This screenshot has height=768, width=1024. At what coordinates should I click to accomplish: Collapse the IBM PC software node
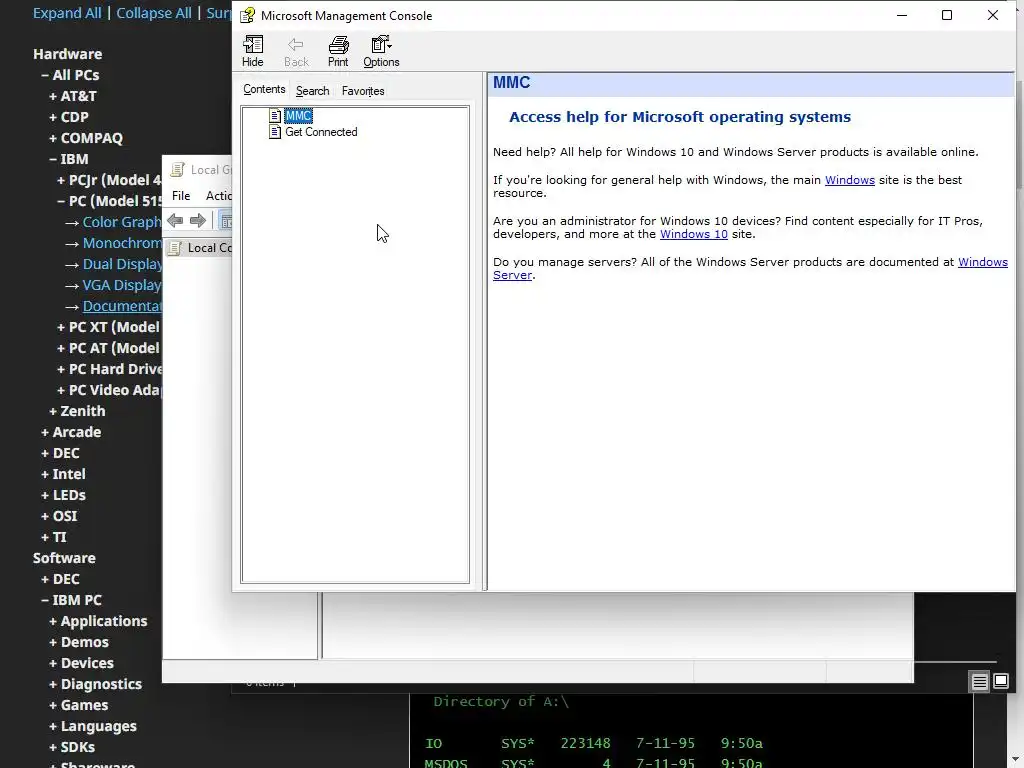(71, 600)
